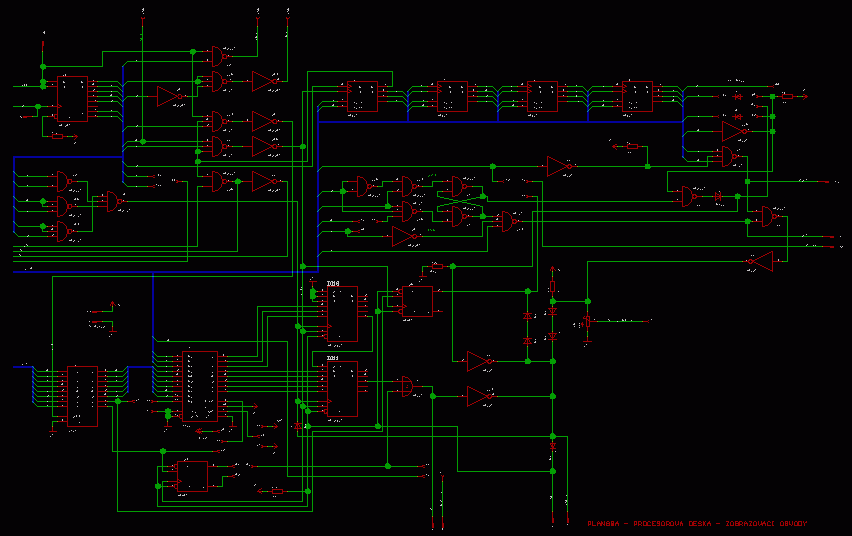Click the diode following the right-side NAND gate
This screenshot has height=536, width=852.
click(718, 197)
